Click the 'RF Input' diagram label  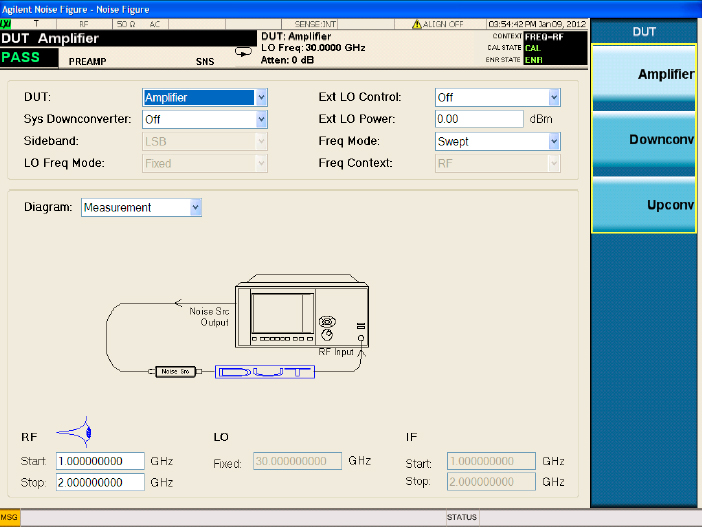click(x=336, y=352)
